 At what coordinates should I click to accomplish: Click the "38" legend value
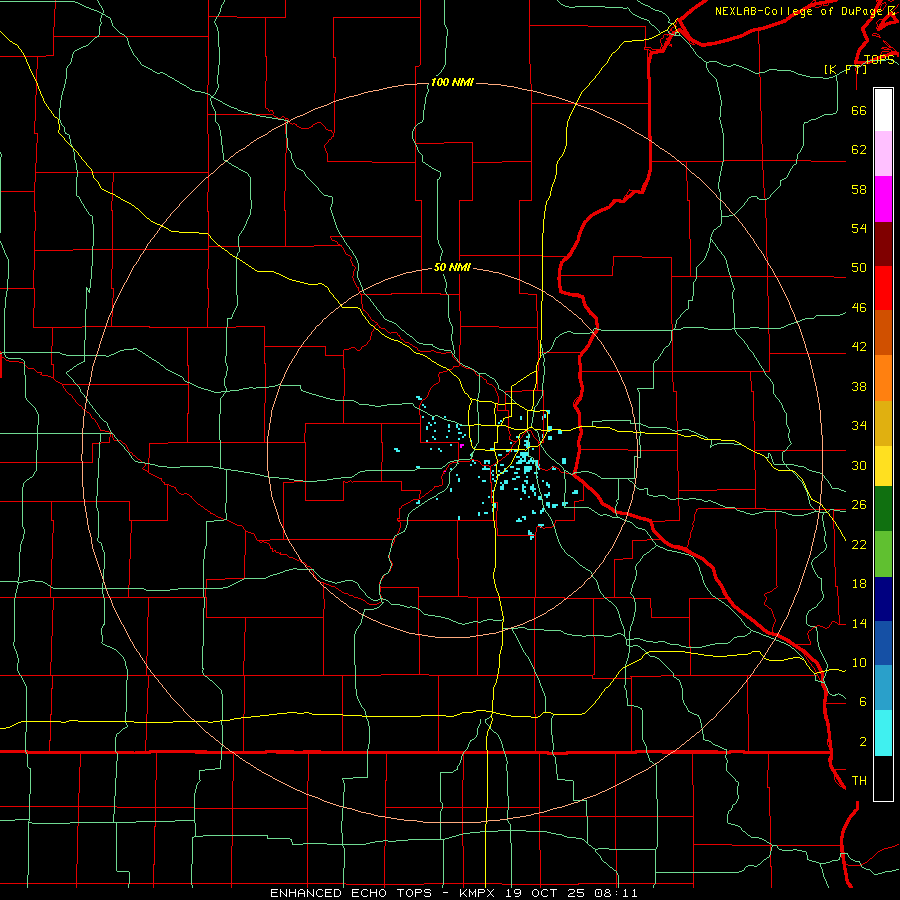[x=859, y=387]
